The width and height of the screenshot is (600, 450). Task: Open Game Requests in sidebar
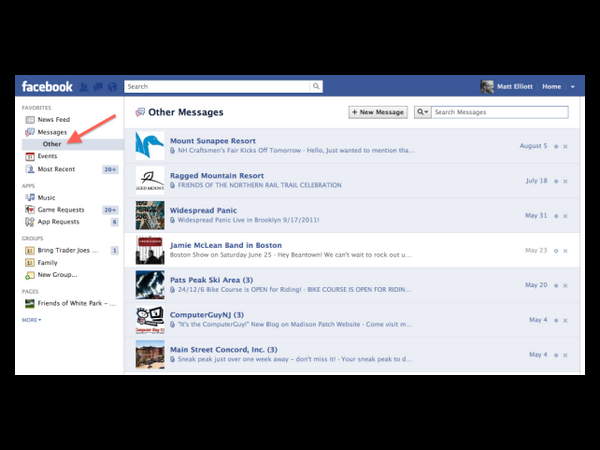(61, 210)
